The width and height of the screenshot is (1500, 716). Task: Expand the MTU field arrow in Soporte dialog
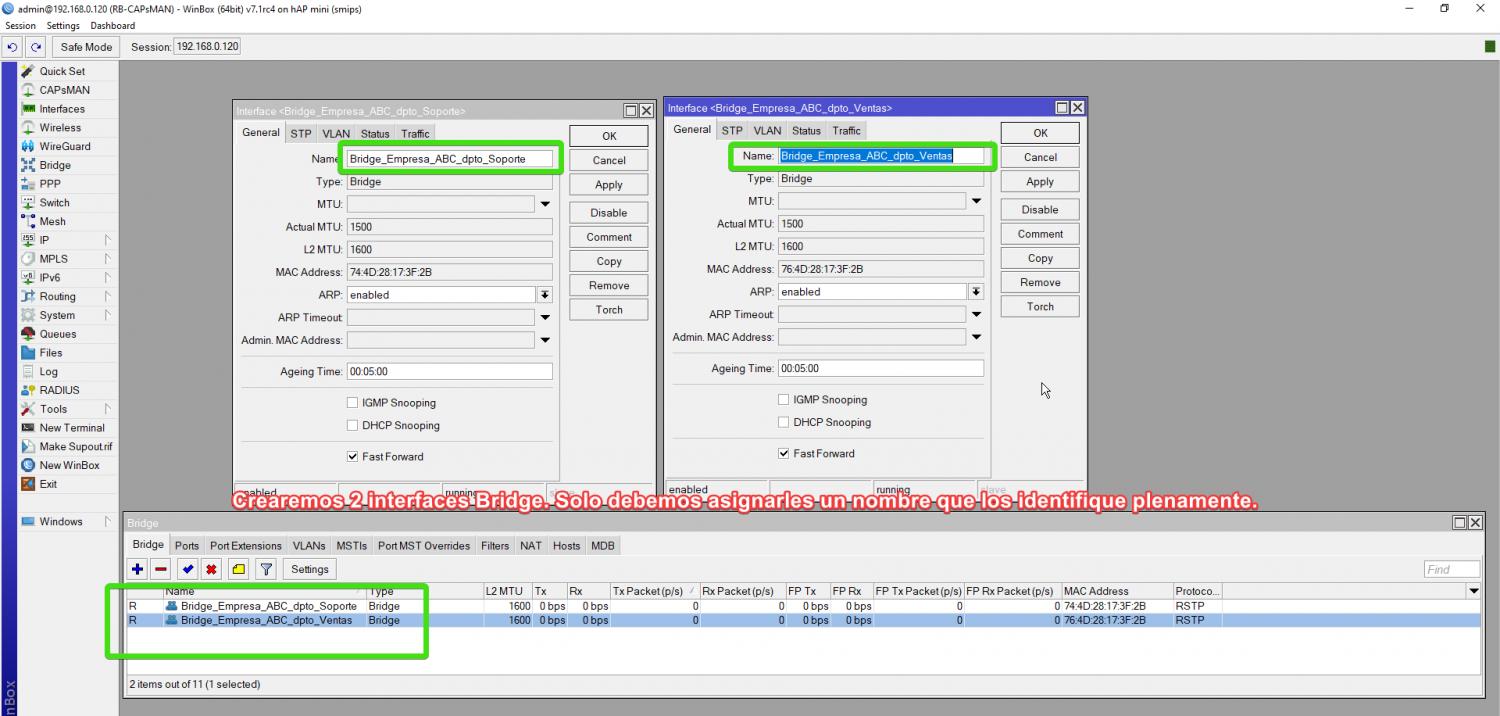(545, 204)
